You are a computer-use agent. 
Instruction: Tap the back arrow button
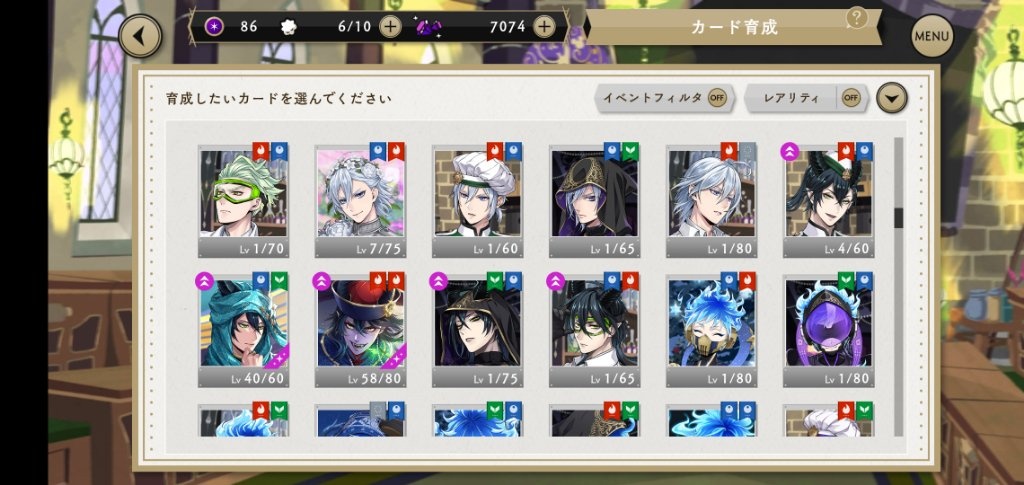(x=140, y=36)
